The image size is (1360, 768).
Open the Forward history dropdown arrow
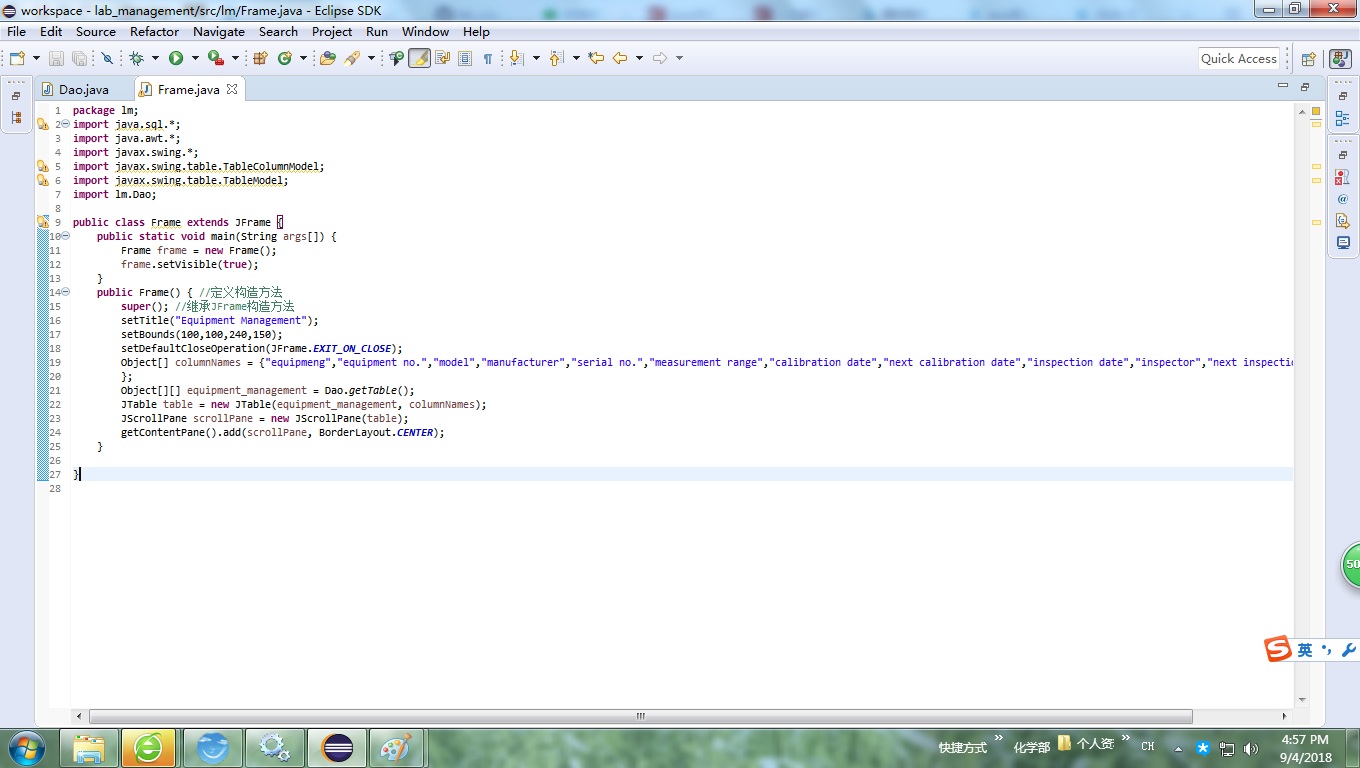click(679, 58)
